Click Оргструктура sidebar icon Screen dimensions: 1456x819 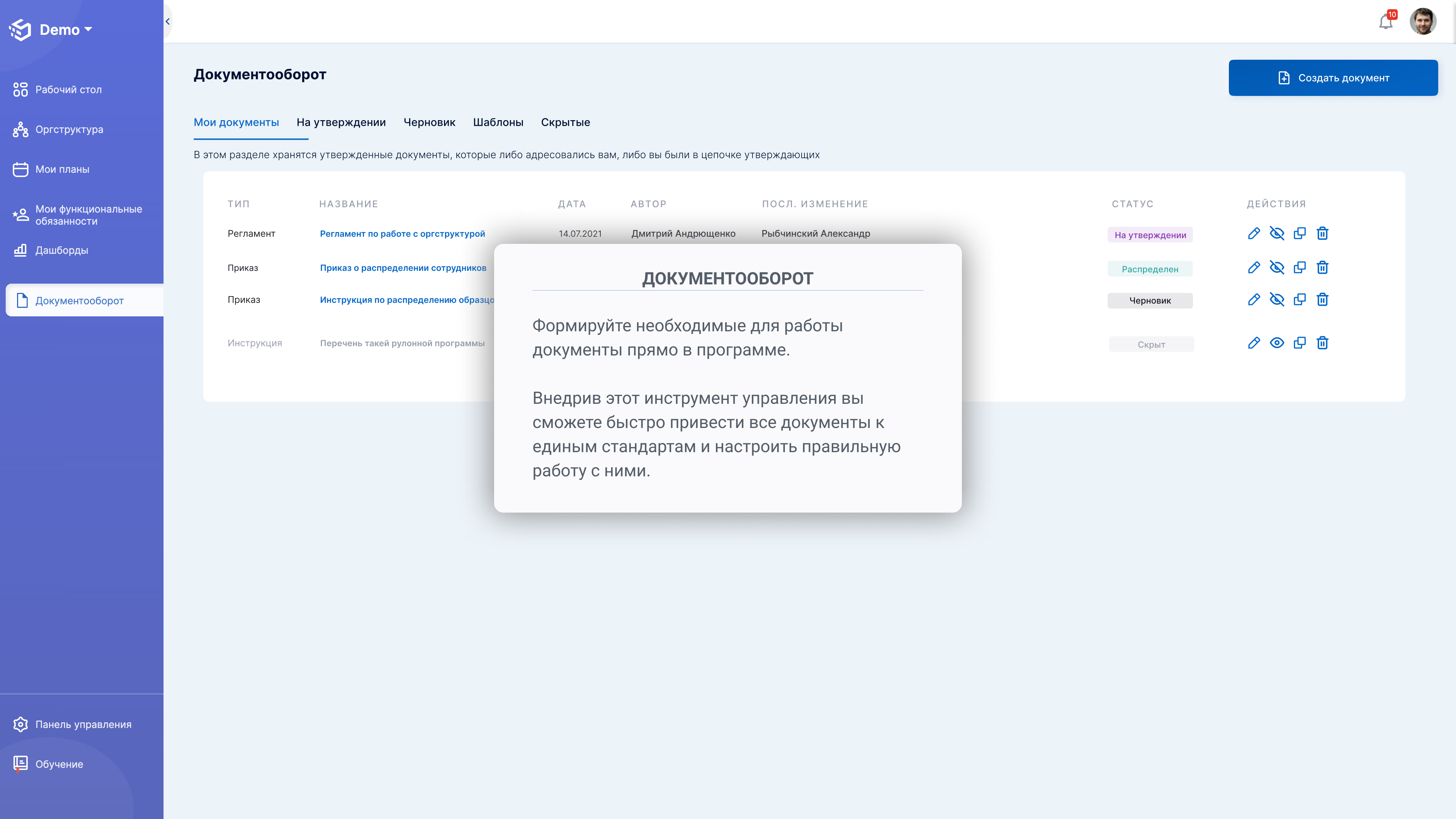(x=20, y=129)
